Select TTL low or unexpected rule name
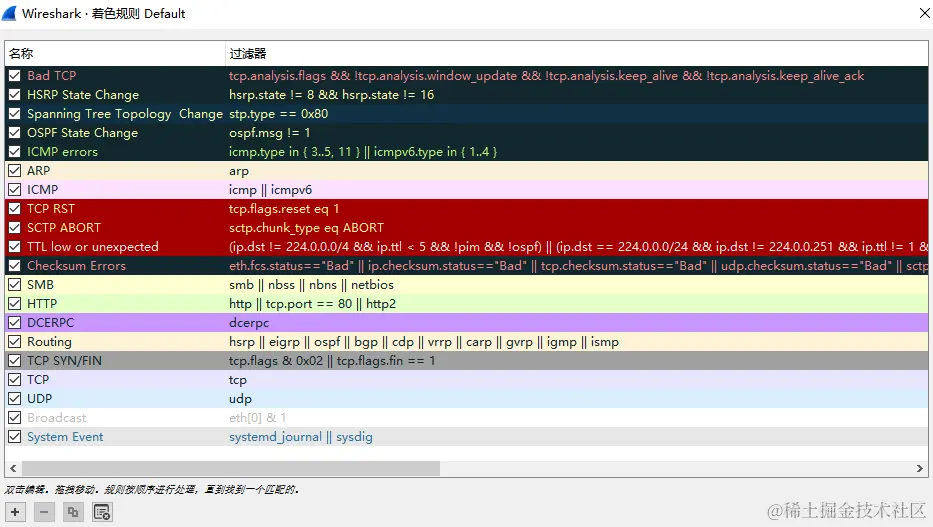Screen dimensions: 933x527 (x=93, y=247)
